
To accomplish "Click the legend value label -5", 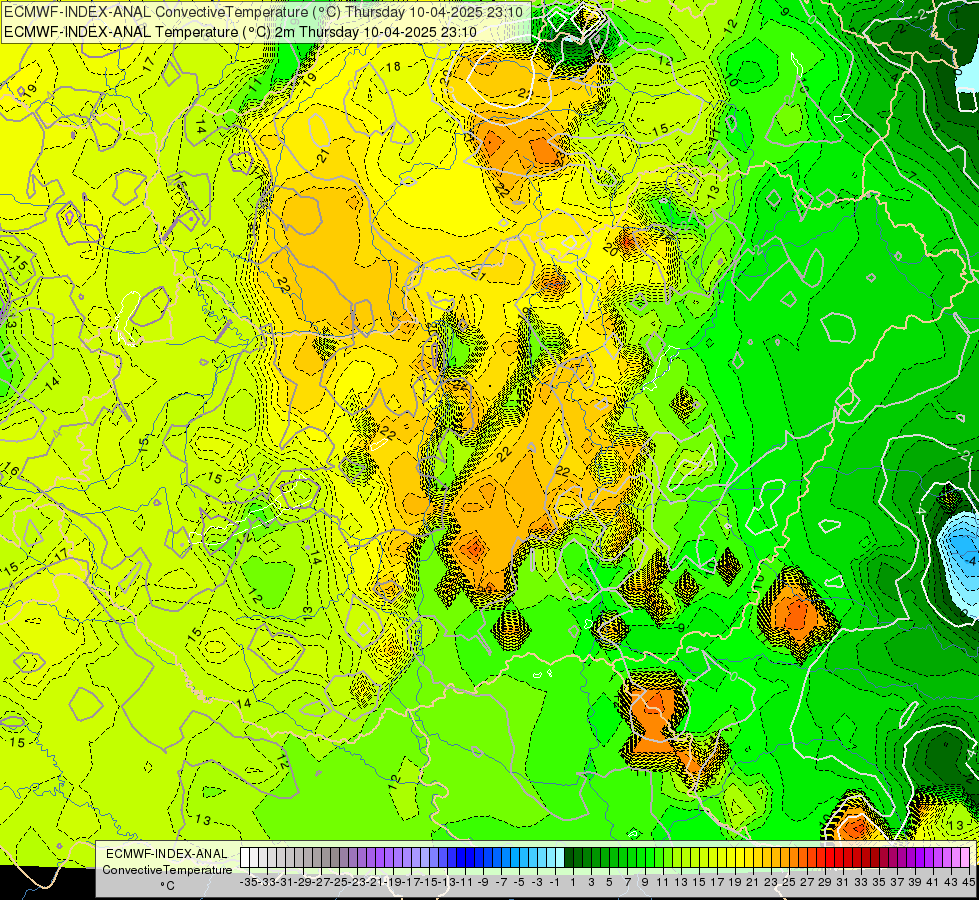I will click(x=519, y=883).
